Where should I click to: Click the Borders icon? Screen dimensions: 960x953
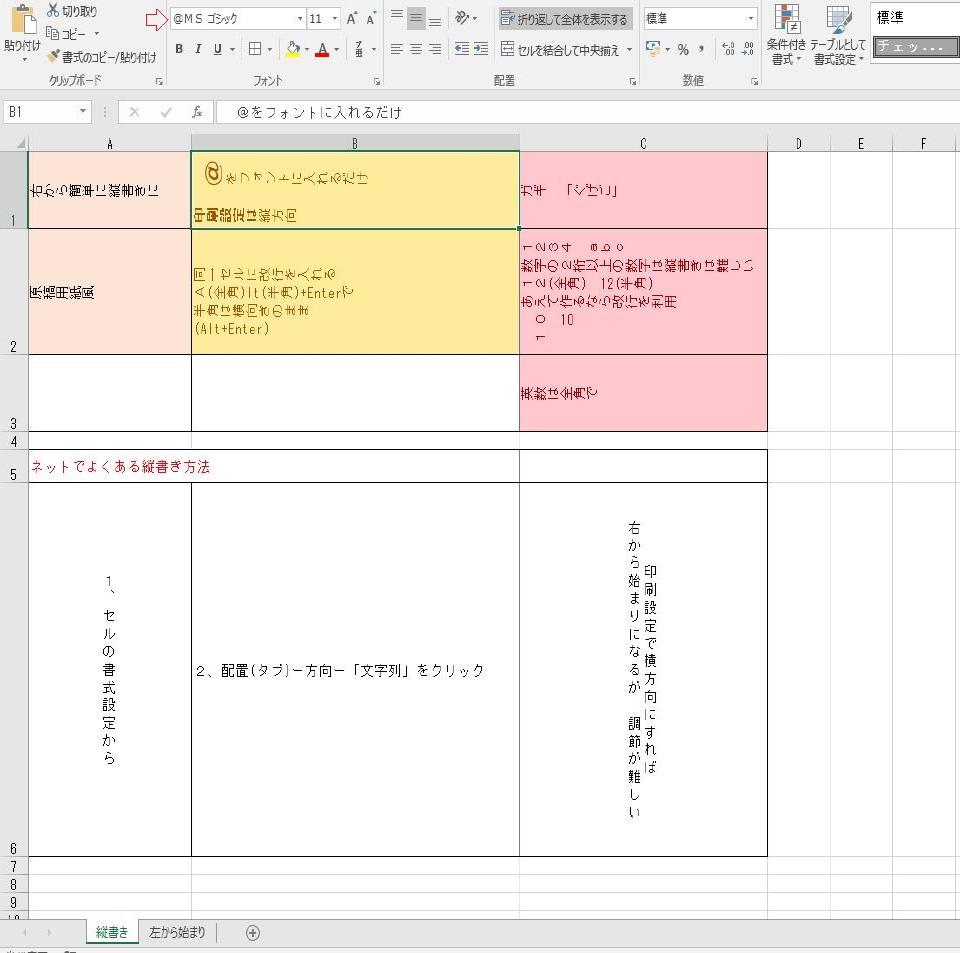(255, 49)
